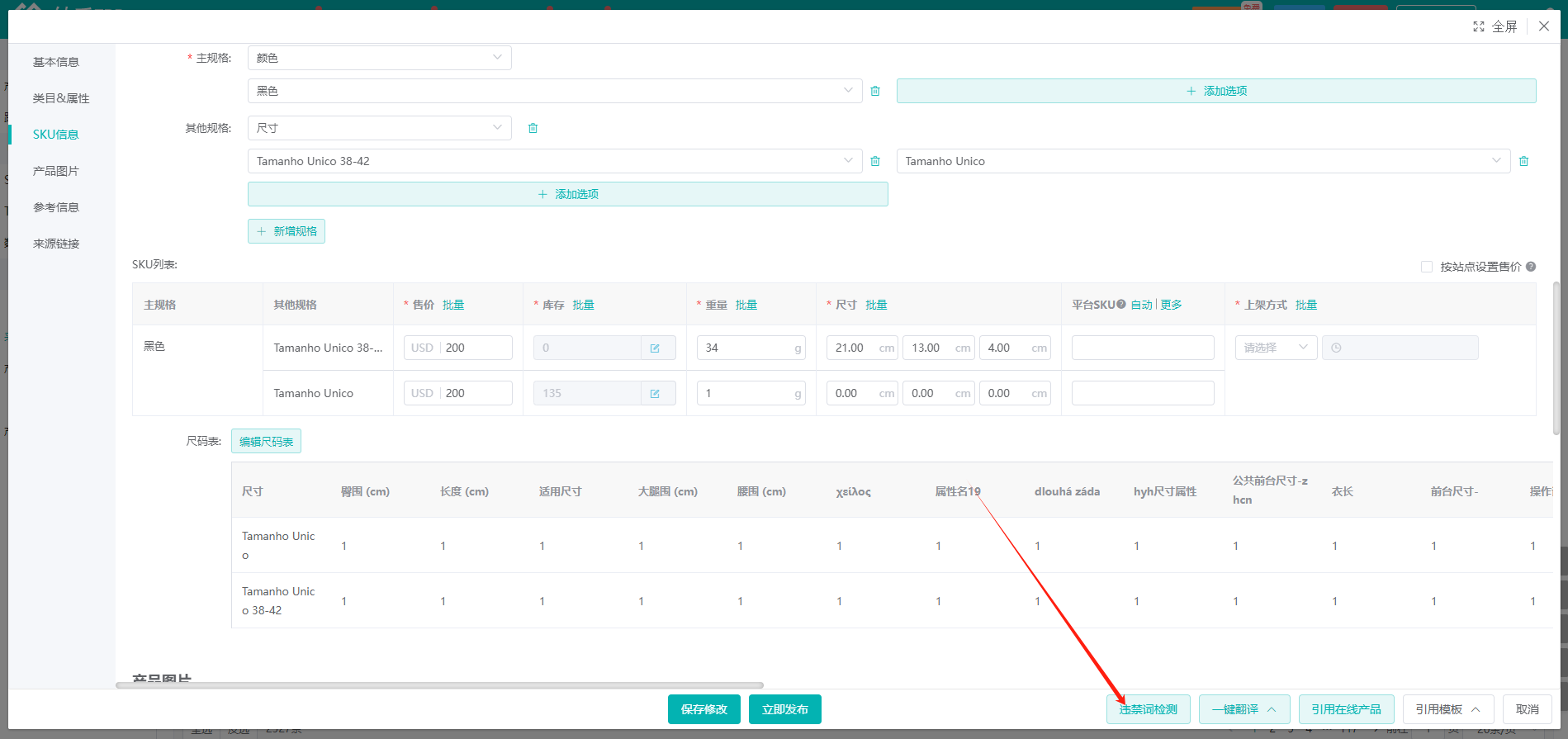Remove the Tamanho Unico 38-42 option
The image size is (1568, 739).
tap(875, 161)
